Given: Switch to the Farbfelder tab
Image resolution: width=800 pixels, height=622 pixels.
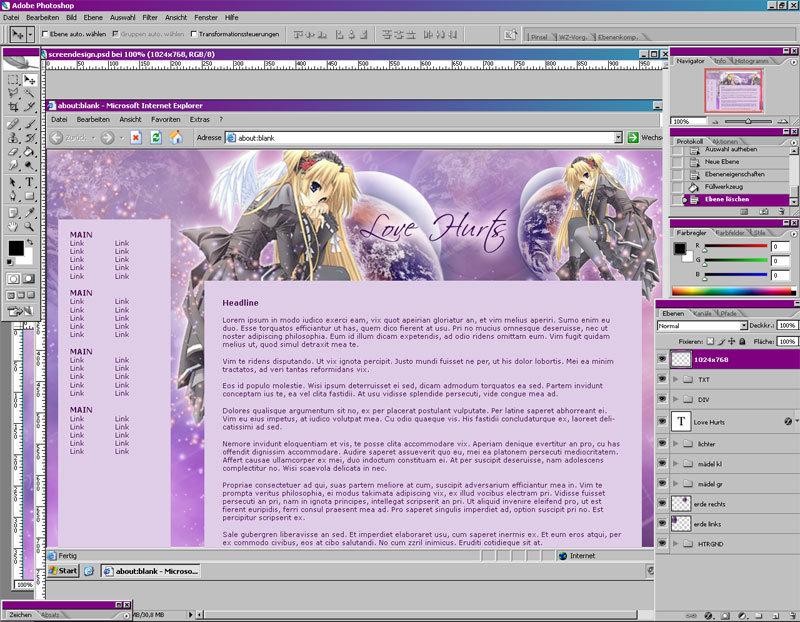Looking at the screenshot, I should 730,233.
